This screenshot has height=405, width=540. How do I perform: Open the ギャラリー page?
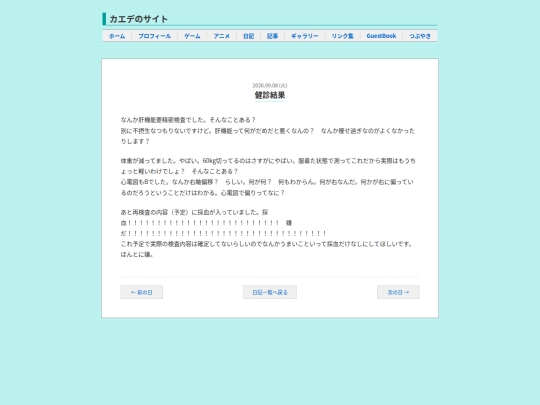[x=305, y=36]
